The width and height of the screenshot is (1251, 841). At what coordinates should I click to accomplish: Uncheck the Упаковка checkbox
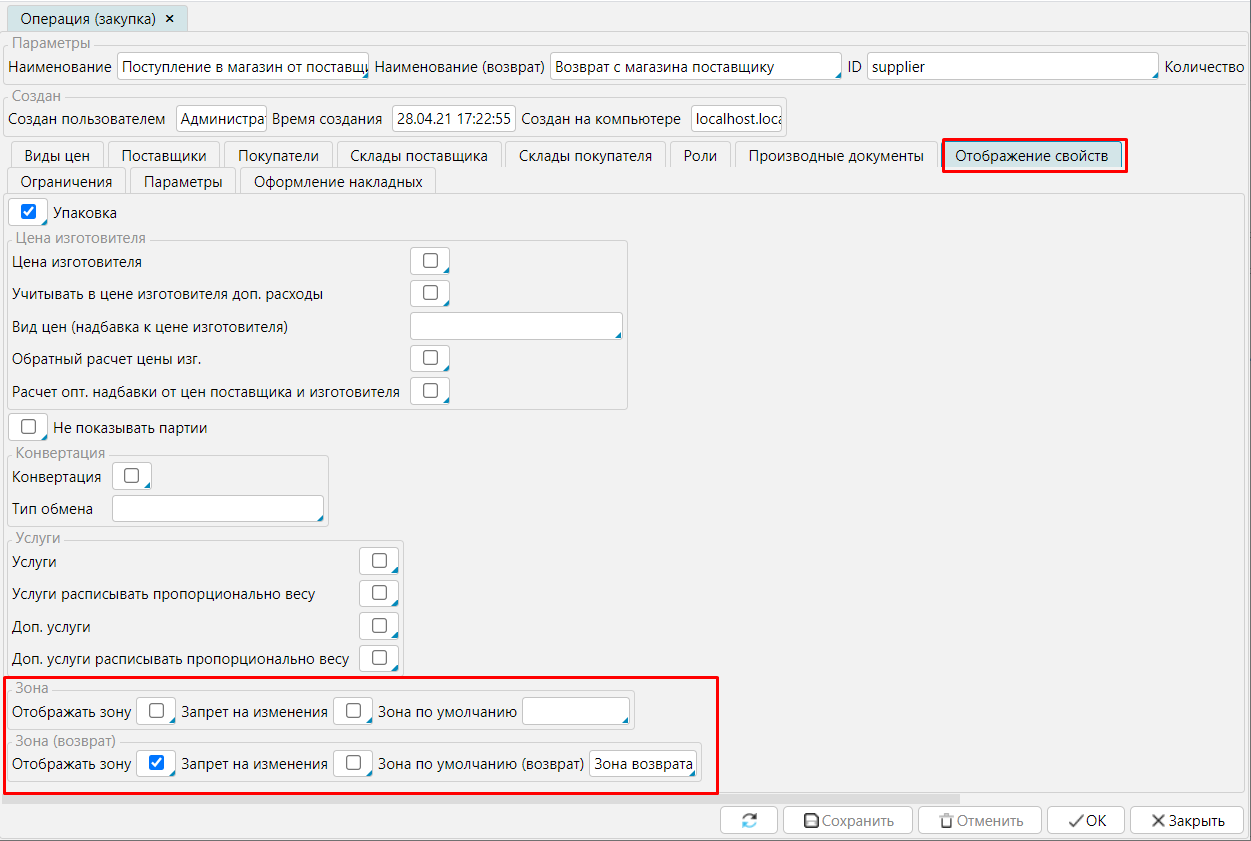click(28, 212)
